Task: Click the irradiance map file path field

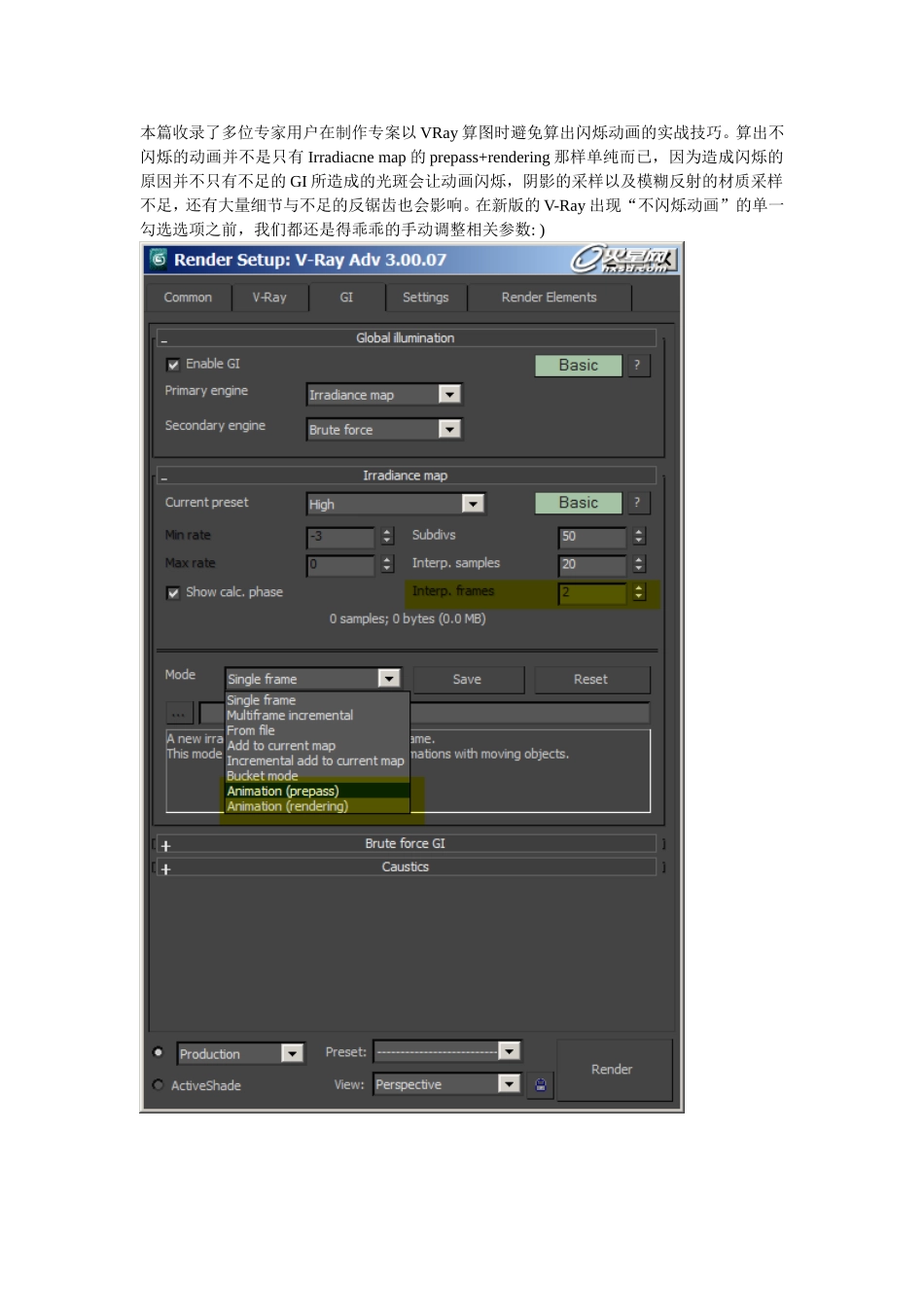Action: click(530, 713)
